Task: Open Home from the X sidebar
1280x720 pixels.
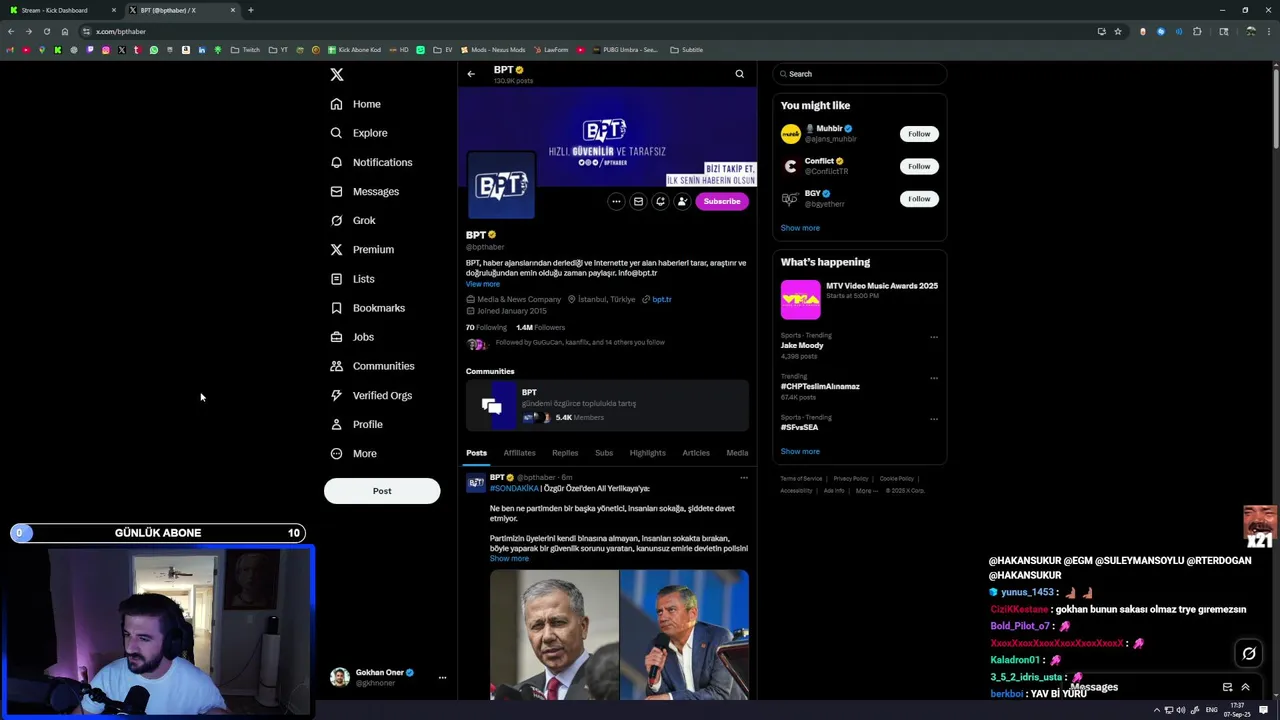Action: pyautogui.click(x=356, y=104)
